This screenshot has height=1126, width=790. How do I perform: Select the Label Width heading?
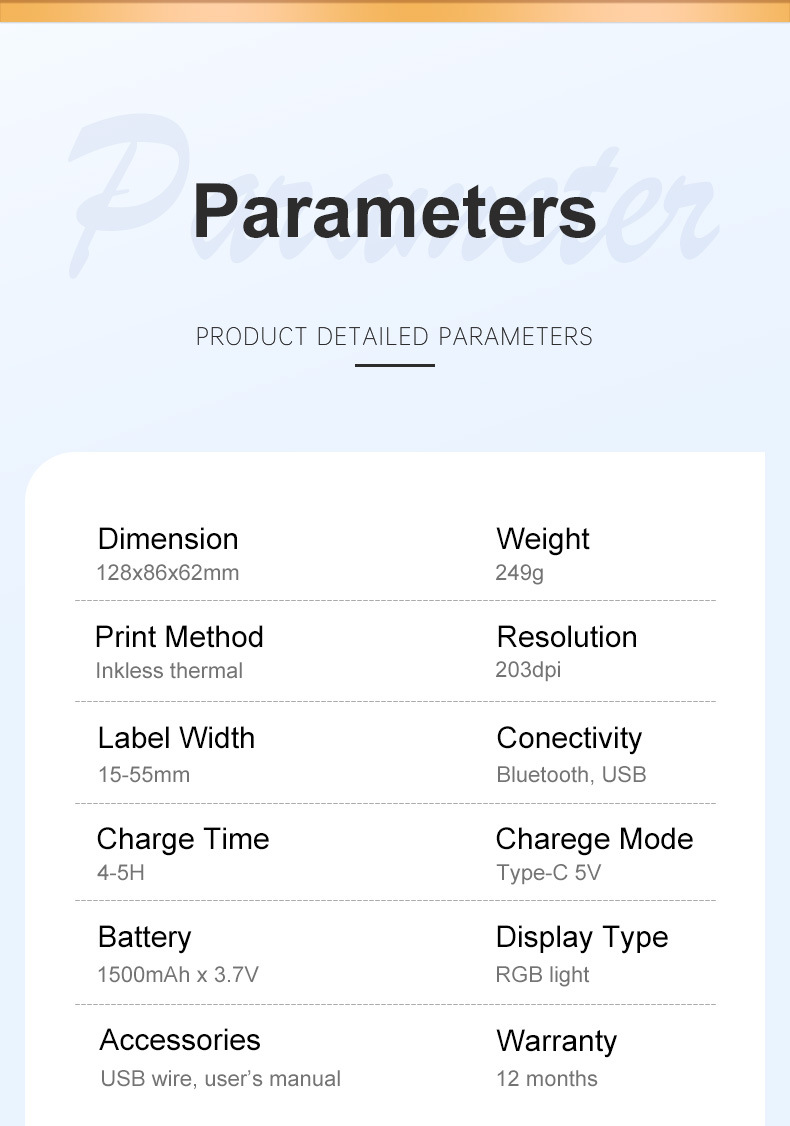176,738
